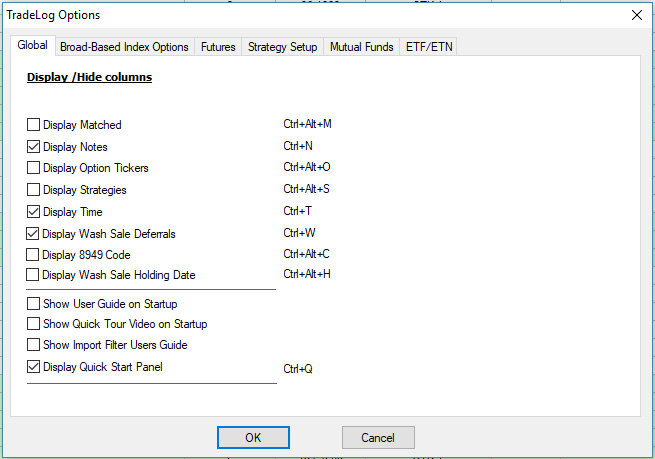Click the Cancel button
The image size is (655, 459).
[x=378, y=437]
